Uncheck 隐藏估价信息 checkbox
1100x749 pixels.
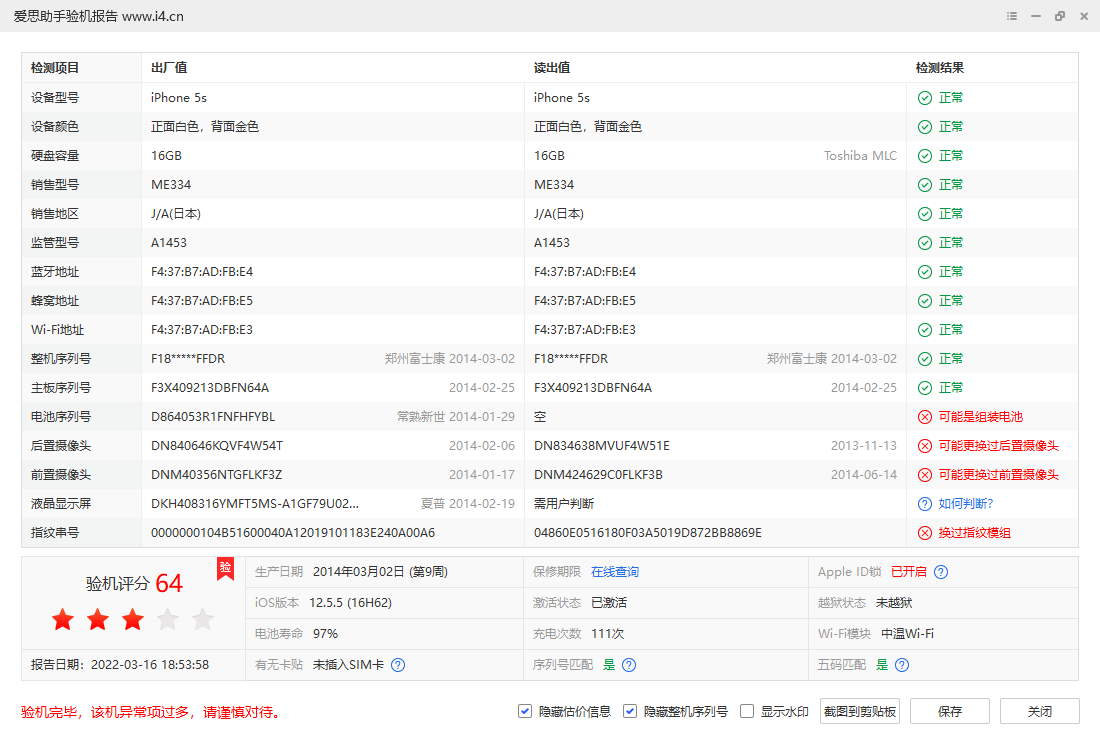[x=525, y=711]
